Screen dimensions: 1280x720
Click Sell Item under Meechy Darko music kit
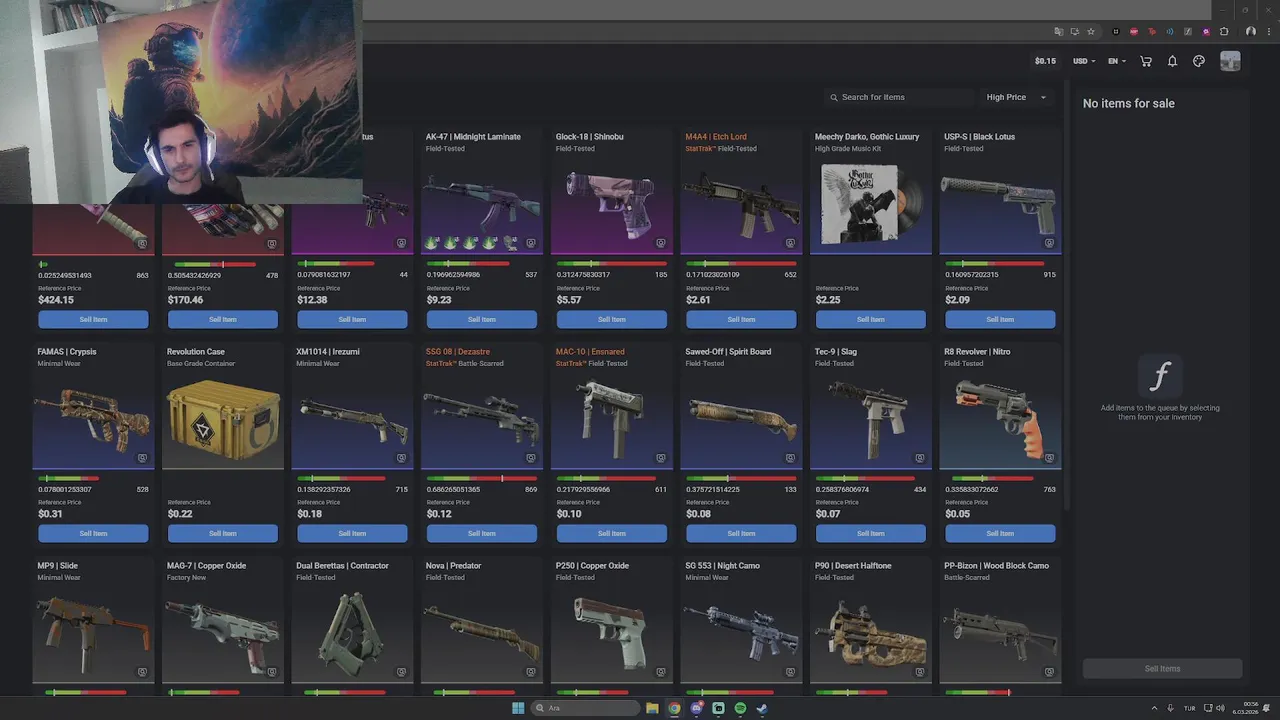871,319
